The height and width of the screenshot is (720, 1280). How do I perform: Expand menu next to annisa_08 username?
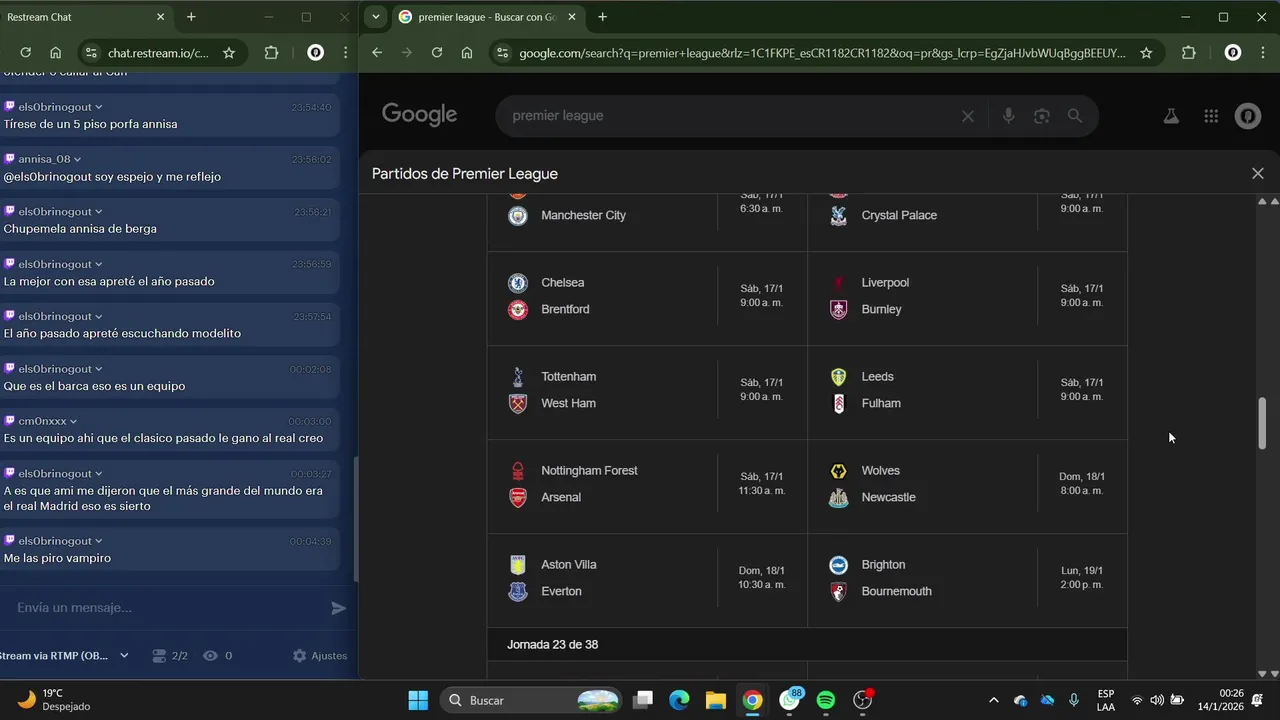tap(77, 159)
